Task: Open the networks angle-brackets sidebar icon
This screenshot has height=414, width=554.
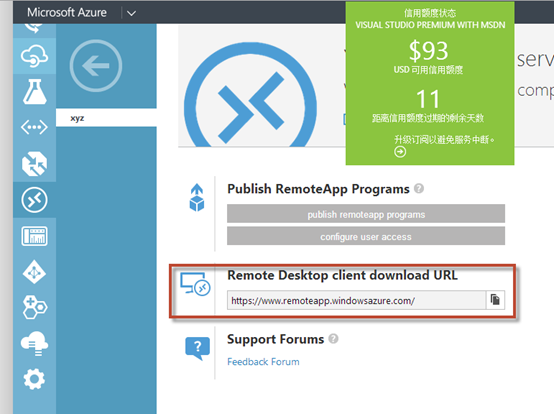Action: coord(34,127)
